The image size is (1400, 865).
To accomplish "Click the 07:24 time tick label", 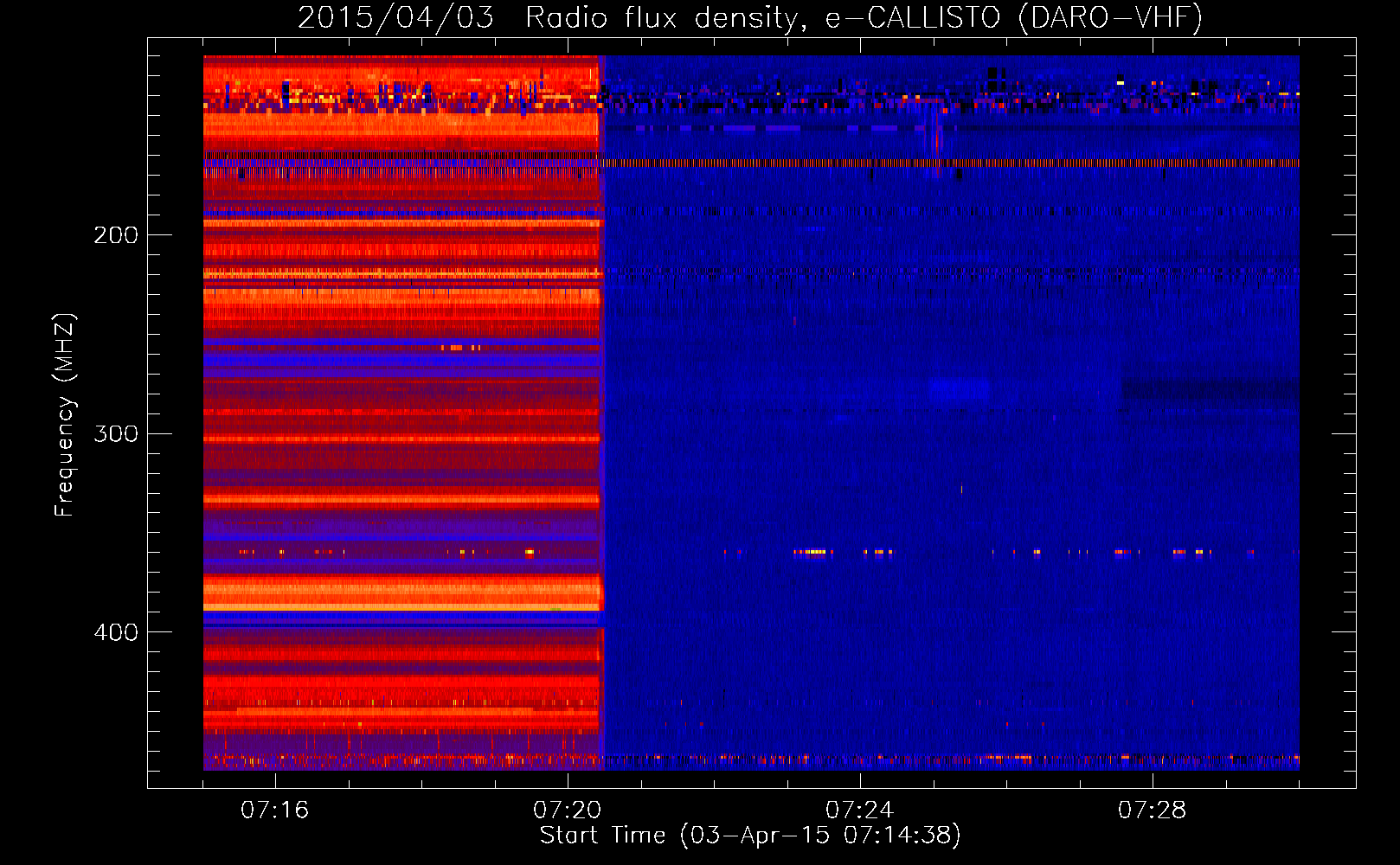I will point(859,811).
